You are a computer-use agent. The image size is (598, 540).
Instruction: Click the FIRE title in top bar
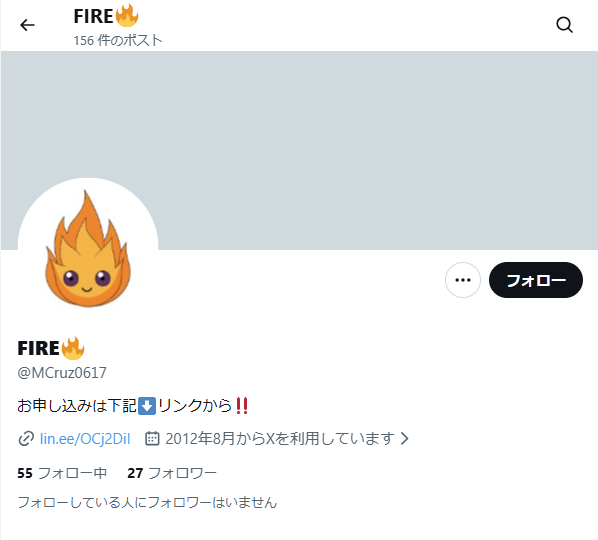click(x=93, y=16)
